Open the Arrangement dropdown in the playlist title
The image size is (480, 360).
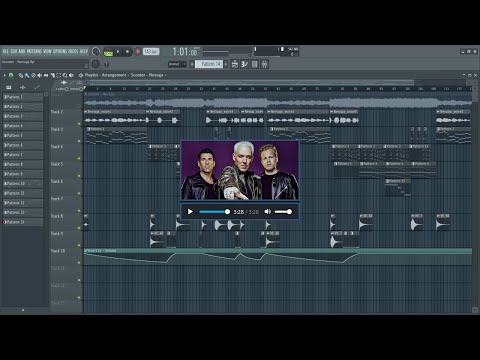coord(114,75)
